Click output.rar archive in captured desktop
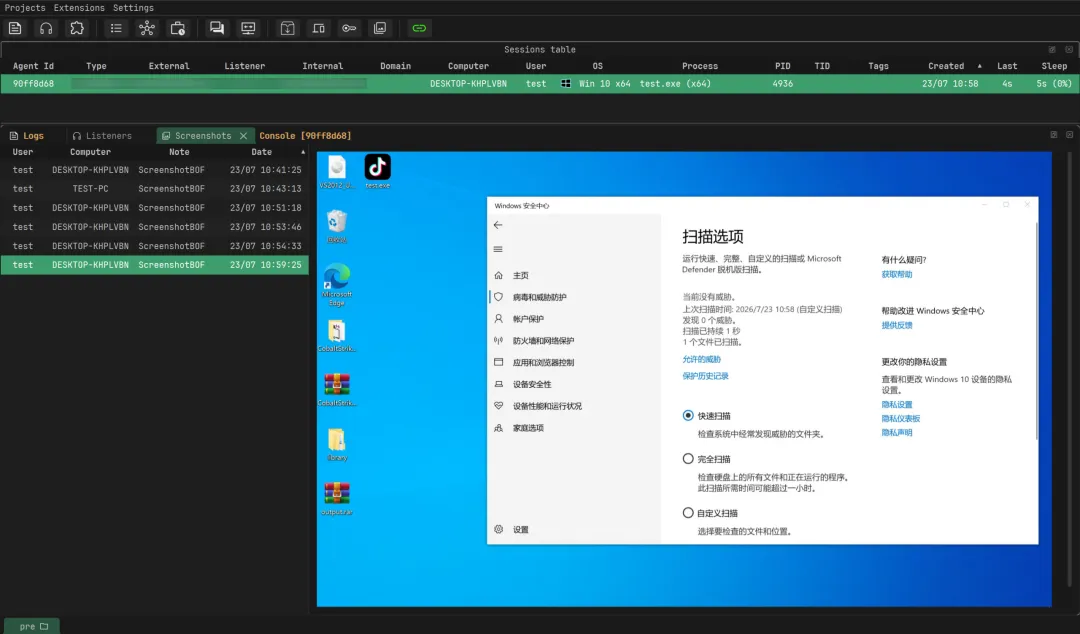This screenshot has width=1080, height=634. (x=337, y=499)
